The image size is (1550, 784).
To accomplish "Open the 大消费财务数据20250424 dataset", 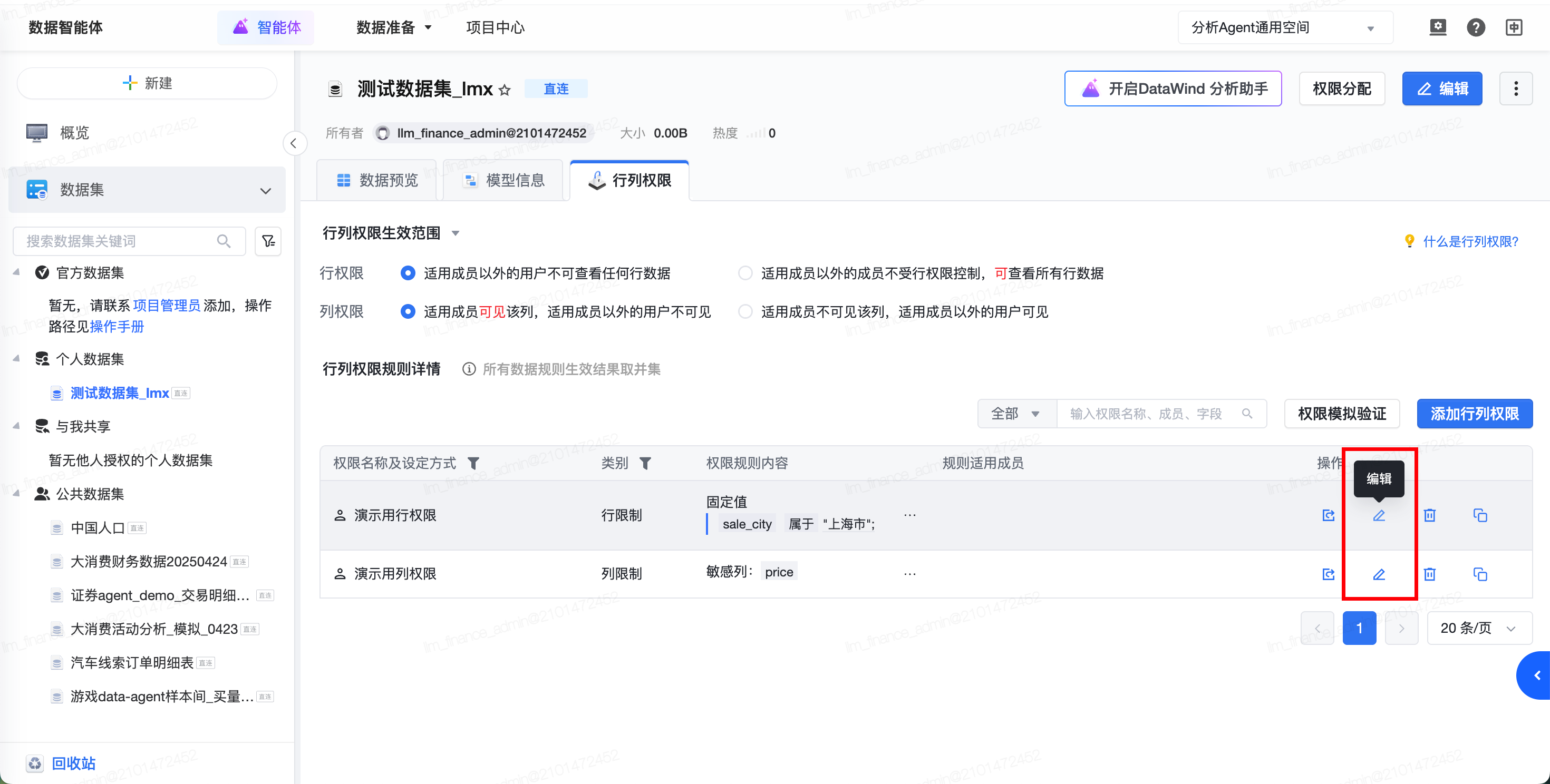I will tap(149, 562).
